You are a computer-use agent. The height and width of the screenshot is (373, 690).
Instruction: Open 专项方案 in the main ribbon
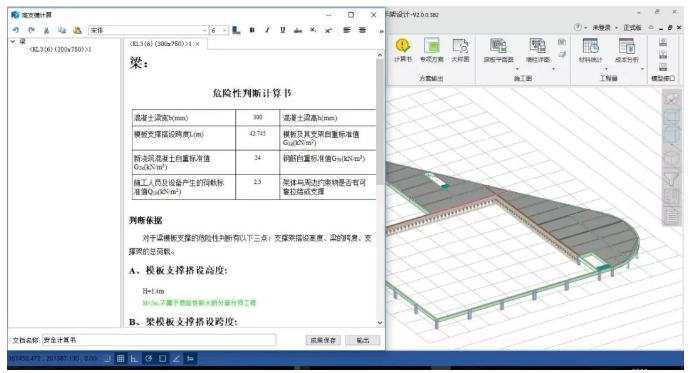tap(432, 51)
